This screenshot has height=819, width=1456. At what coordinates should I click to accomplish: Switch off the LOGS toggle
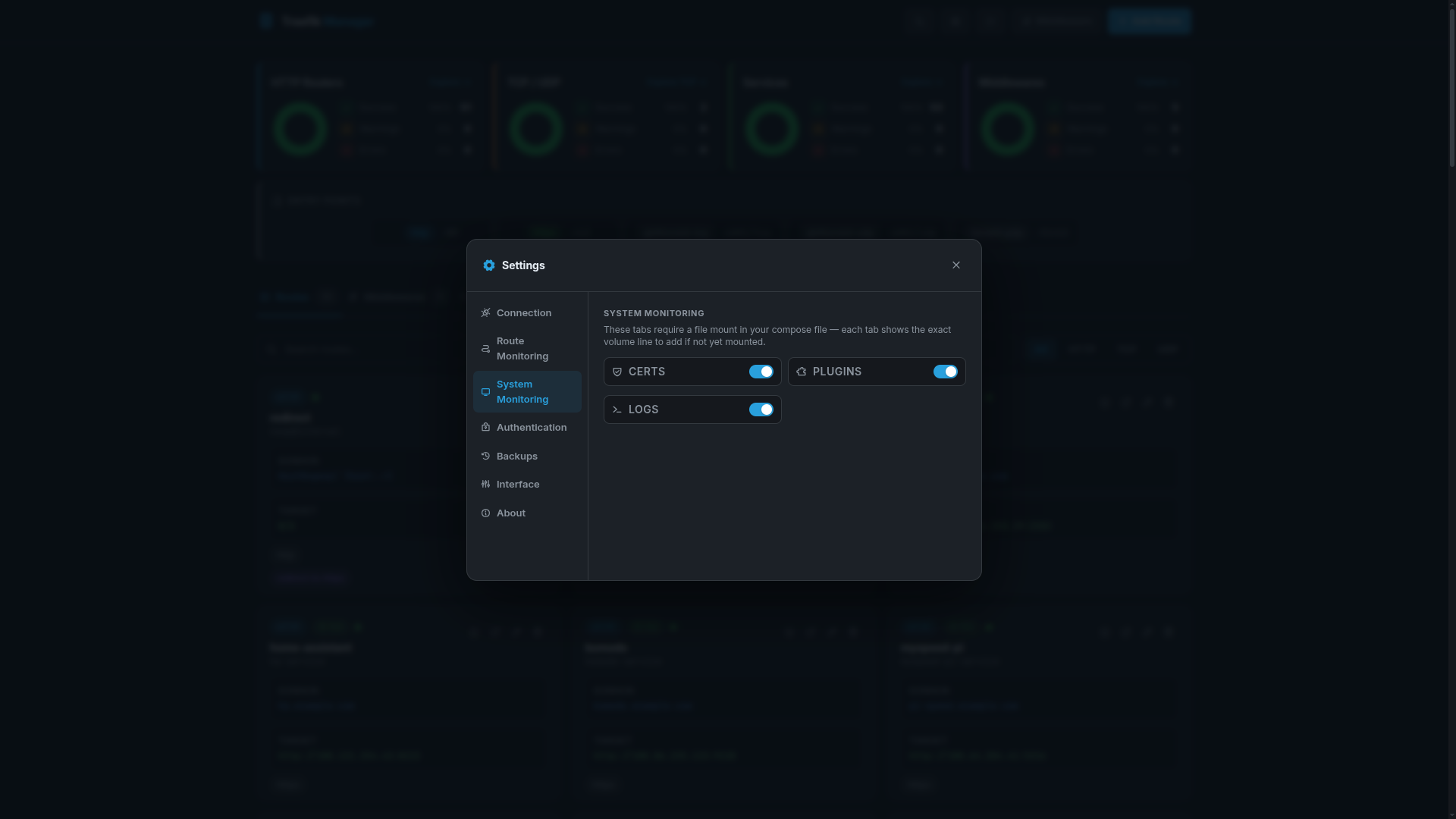(761, 409)
